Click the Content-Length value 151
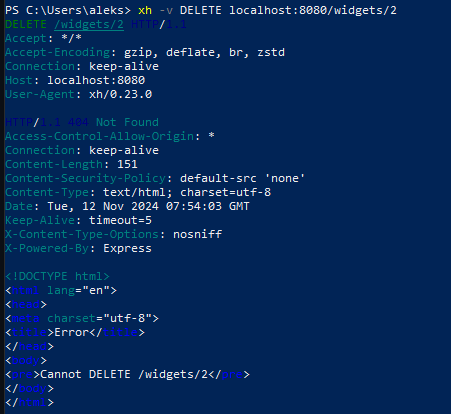The height and width of the screenshot is (414, 451). 127,164
